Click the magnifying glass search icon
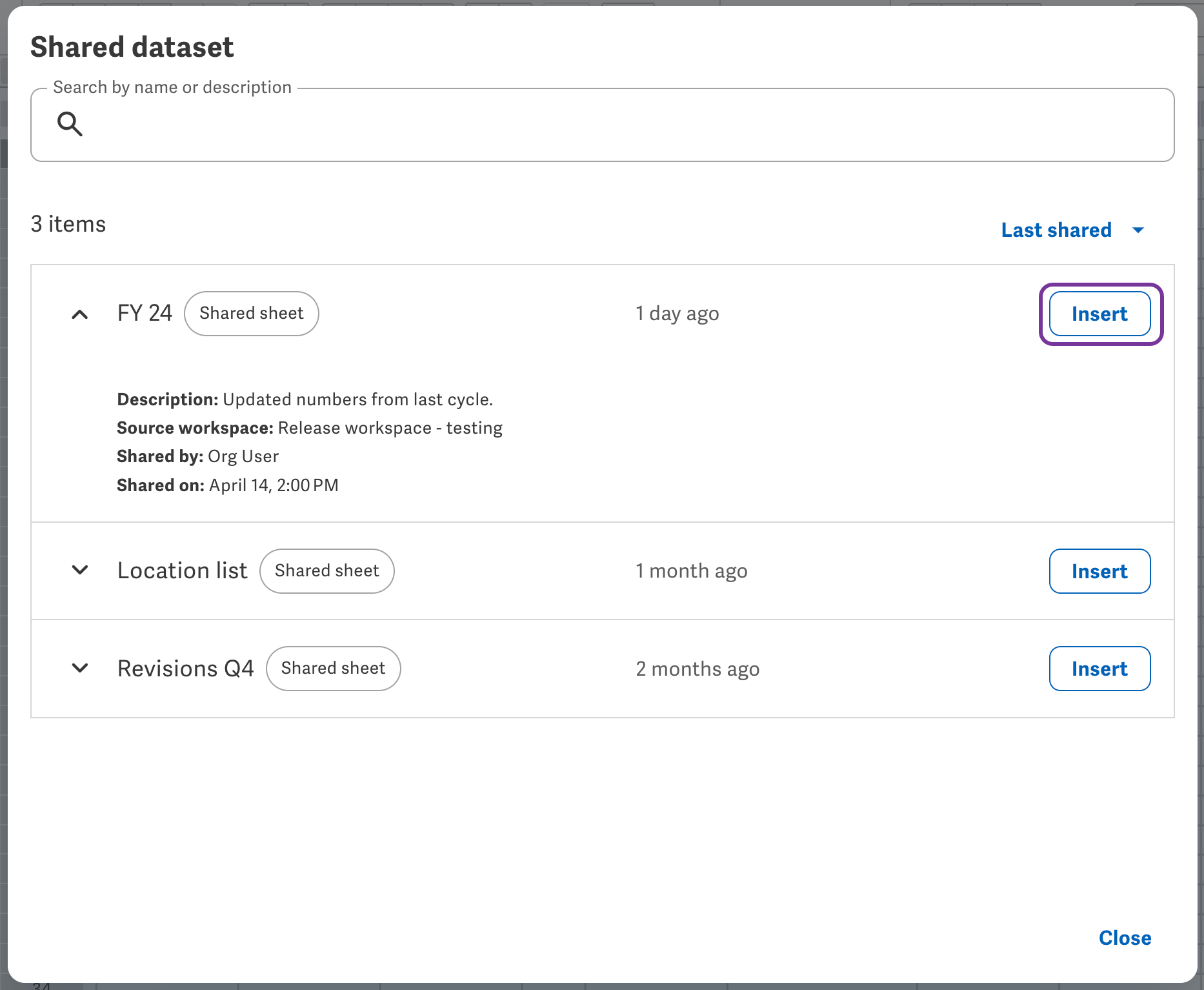1204x990 pixels. (70, 124)
